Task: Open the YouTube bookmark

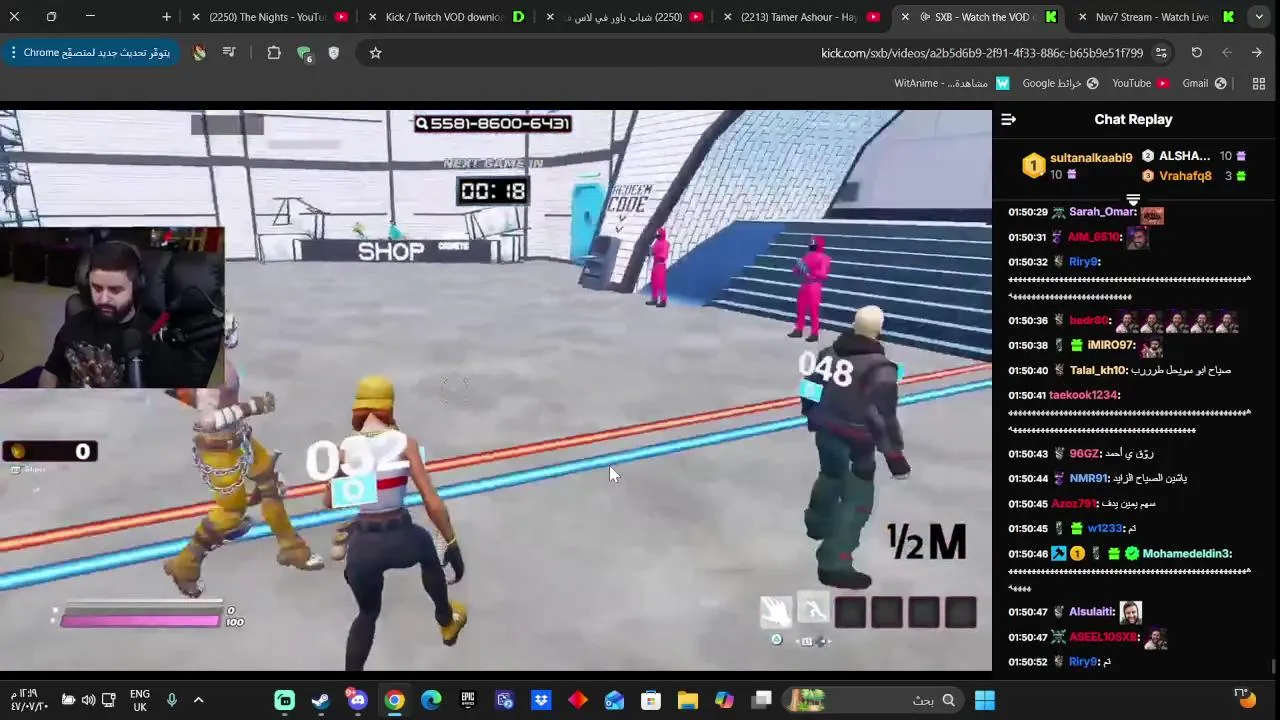Action: tap(1141, 84)
